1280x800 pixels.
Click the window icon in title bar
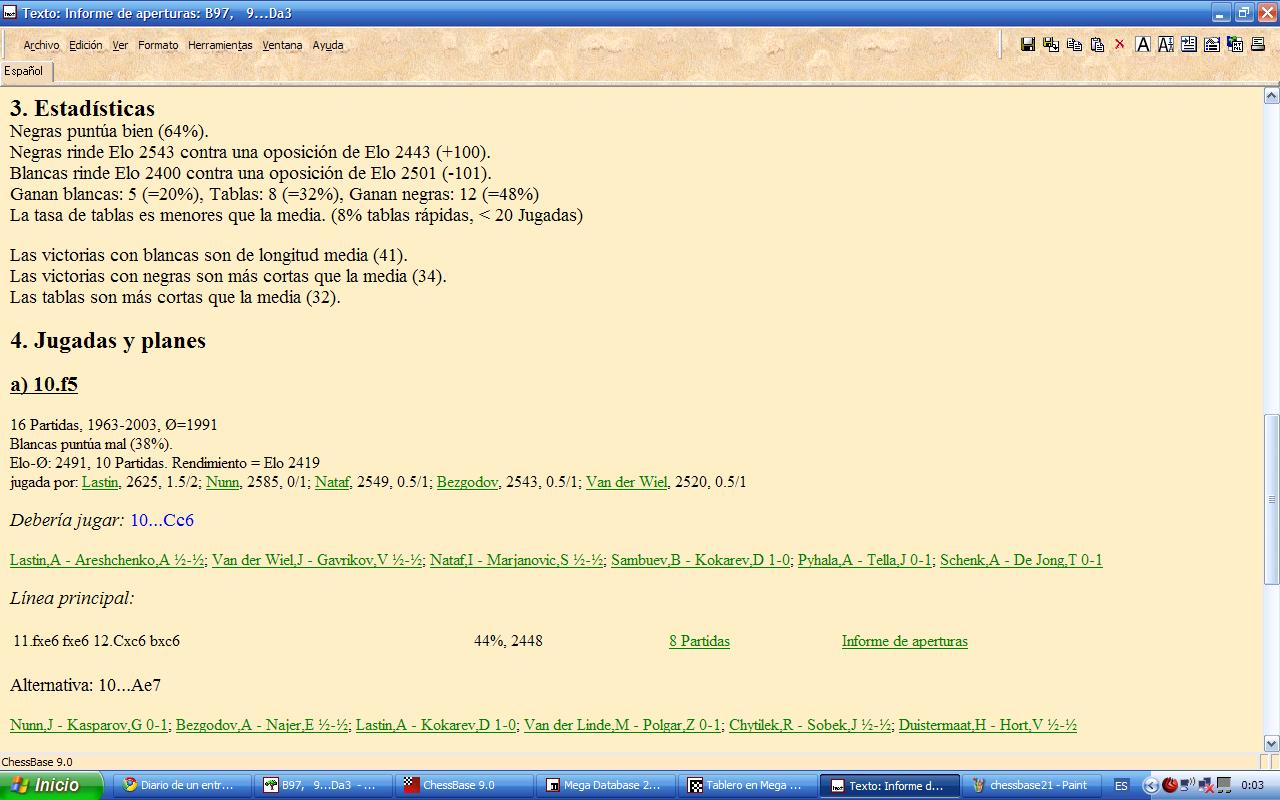pos(10,13)
